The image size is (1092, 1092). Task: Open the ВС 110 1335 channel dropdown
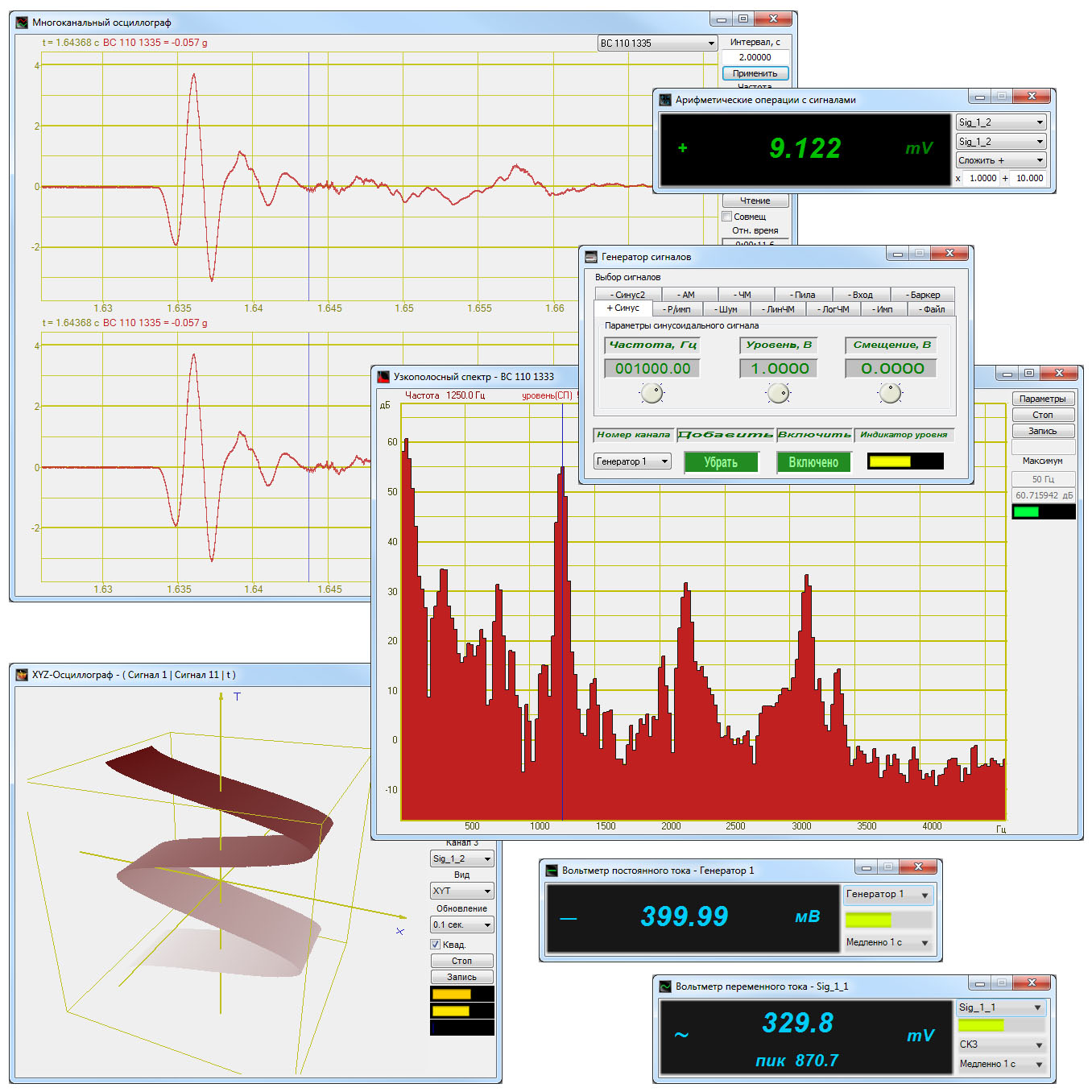point(657,43)
